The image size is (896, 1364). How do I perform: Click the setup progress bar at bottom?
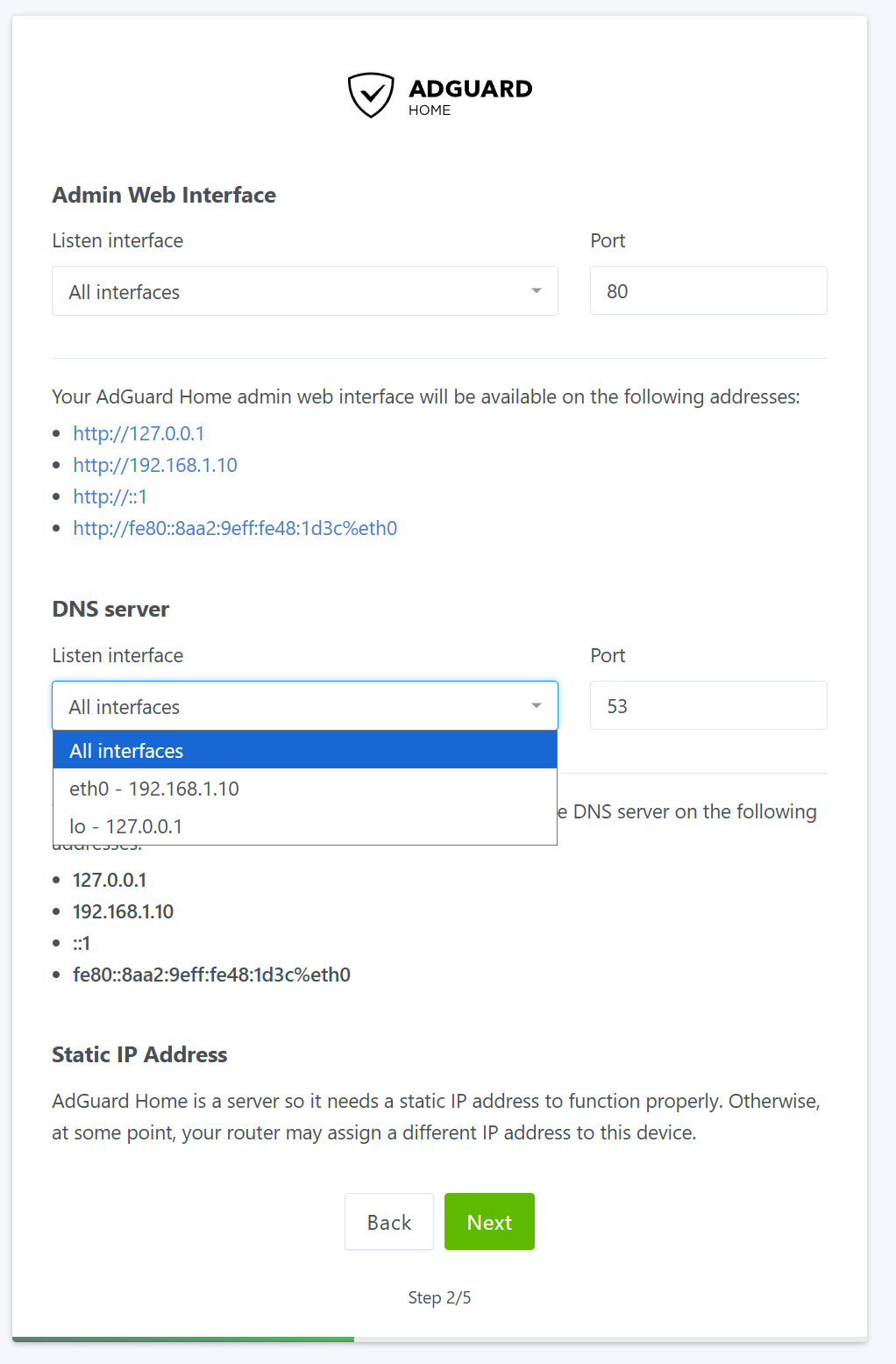tap(439, 1339)
